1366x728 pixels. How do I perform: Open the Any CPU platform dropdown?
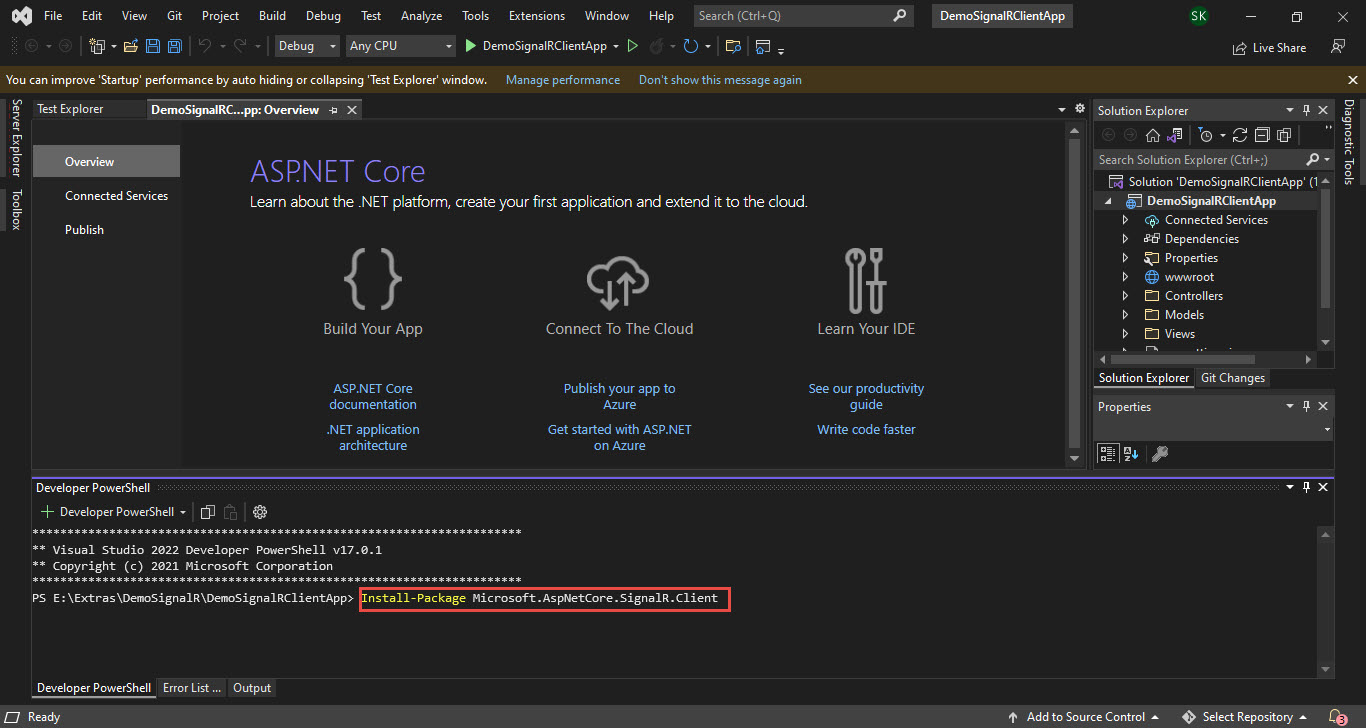pos(400,46)
